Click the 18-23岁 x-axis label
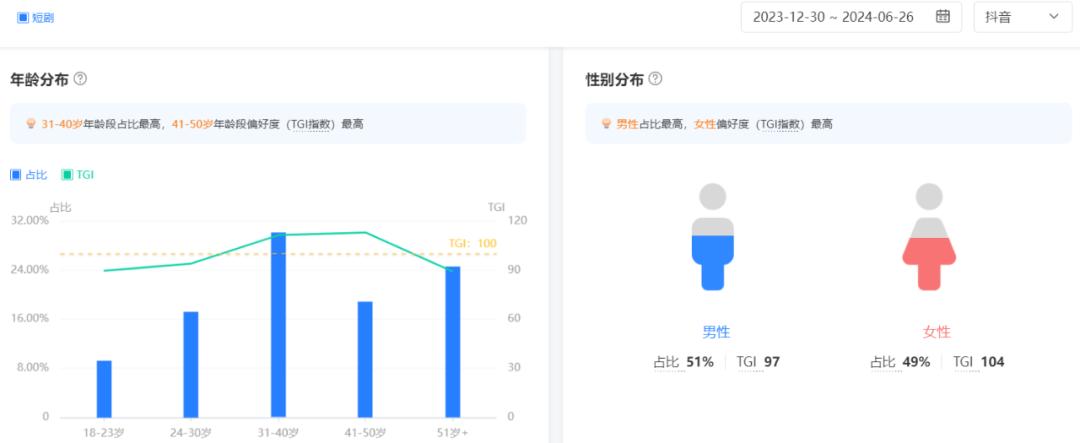Image resolution: width=1080 pixels, height=443 pixels. pyautogui.click(x=104, y=433)
